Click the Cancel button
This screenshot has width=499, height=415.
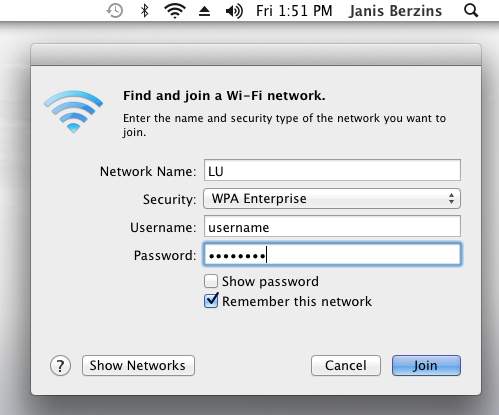[x=346, y=366]
